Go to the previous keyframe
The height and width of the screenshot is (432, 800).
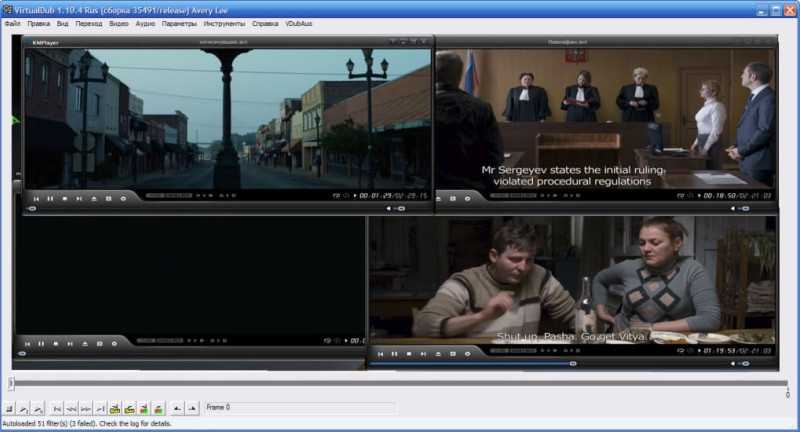tap(115, 409)
